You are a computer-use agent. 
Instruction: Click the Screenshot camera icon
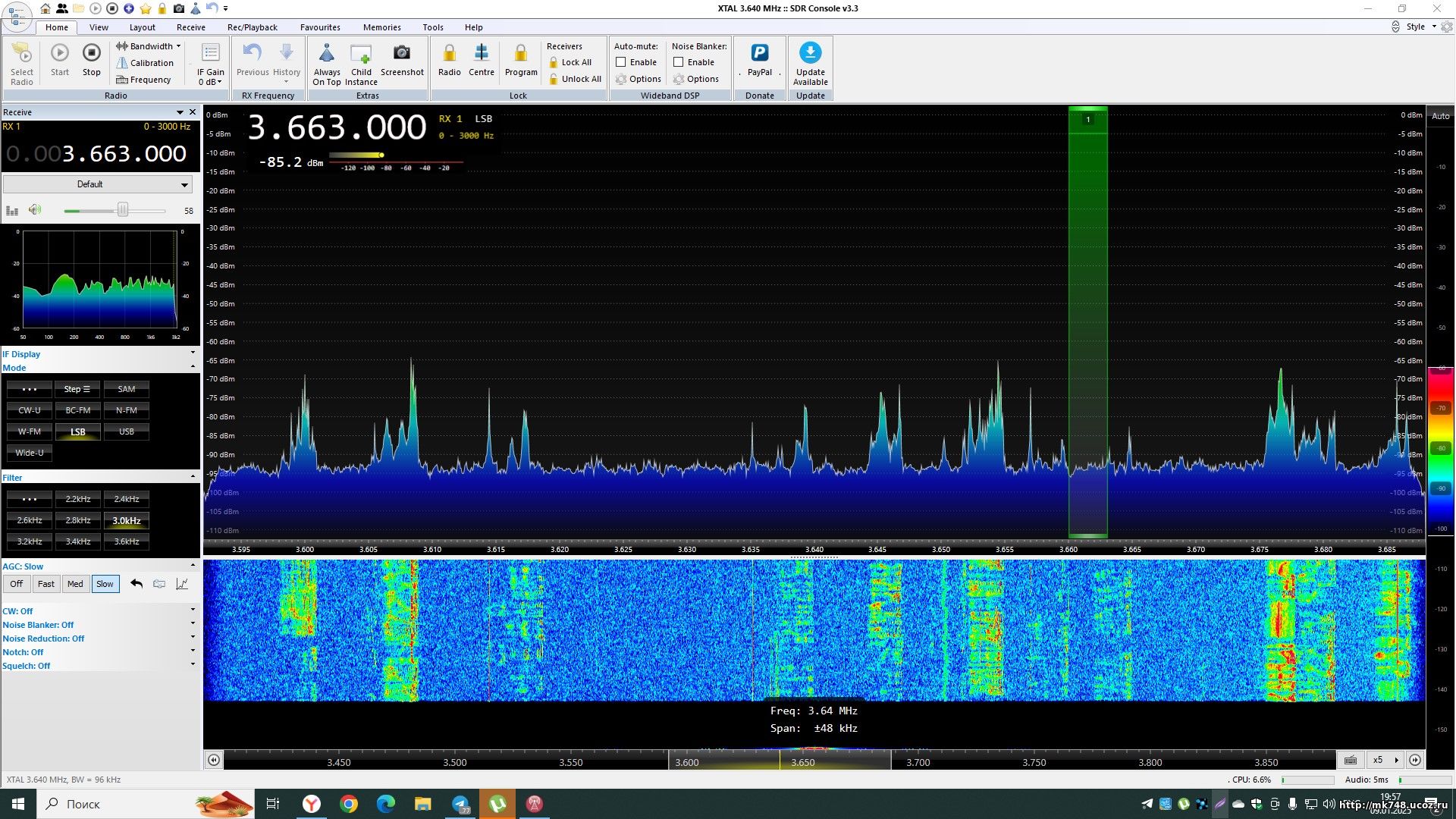pyautogui.click(x=402, y=53)
